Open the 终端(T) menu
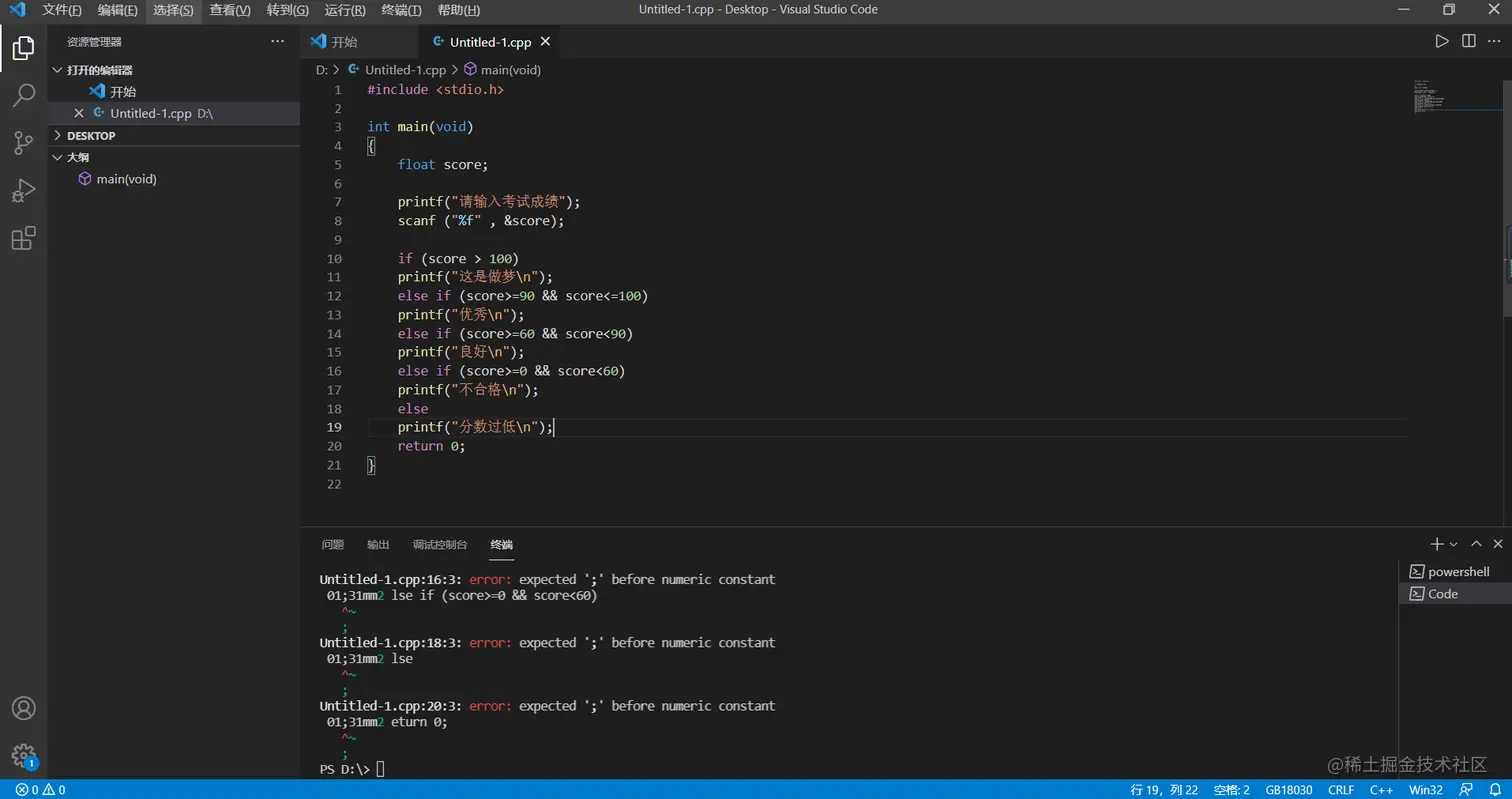 [x=401, y=10]
